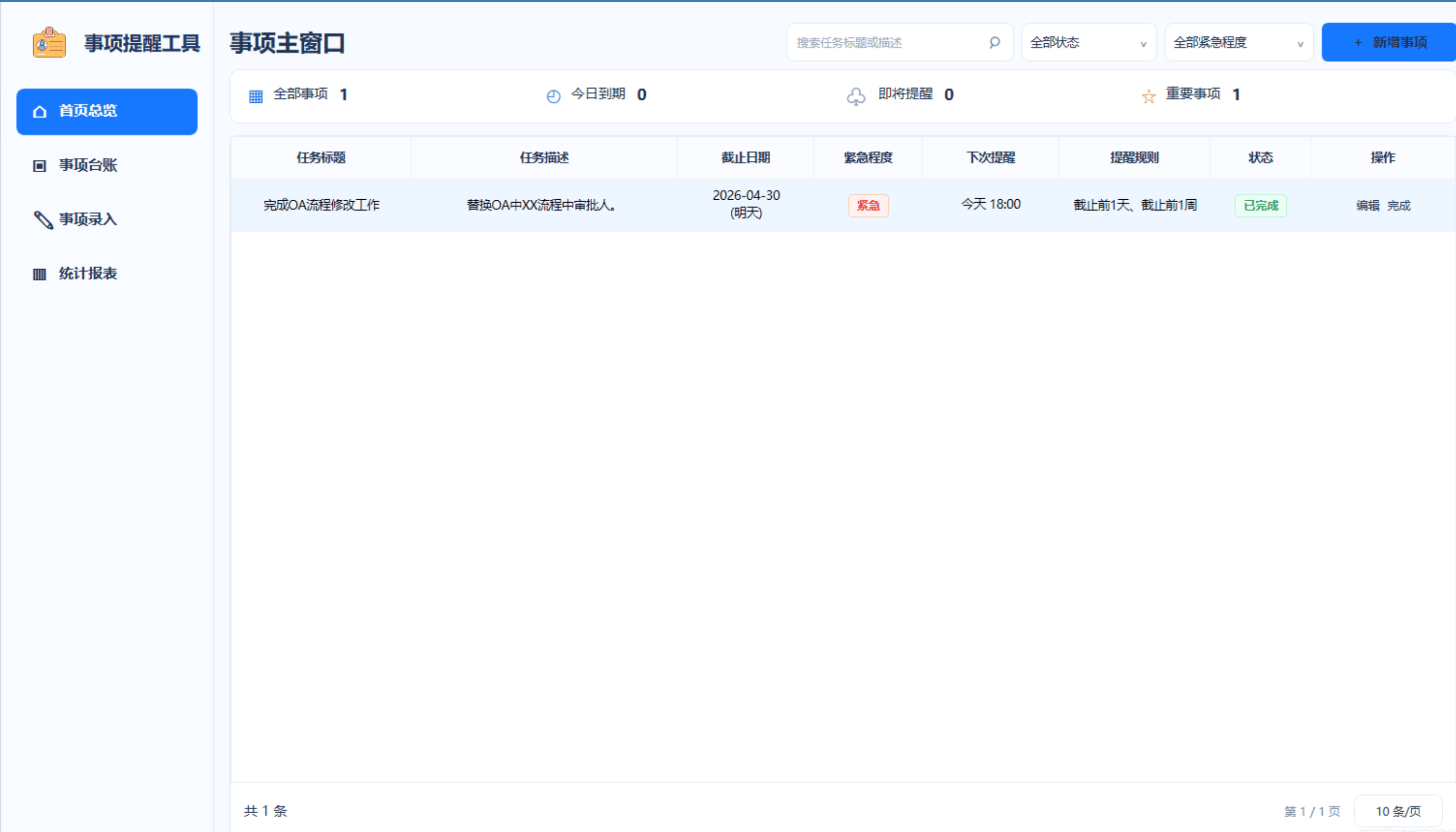This screenshot has width=1456, height=832.
Task: Click the clipboard app logo icon
Action: pyautogui.click(x=49, y=43)
